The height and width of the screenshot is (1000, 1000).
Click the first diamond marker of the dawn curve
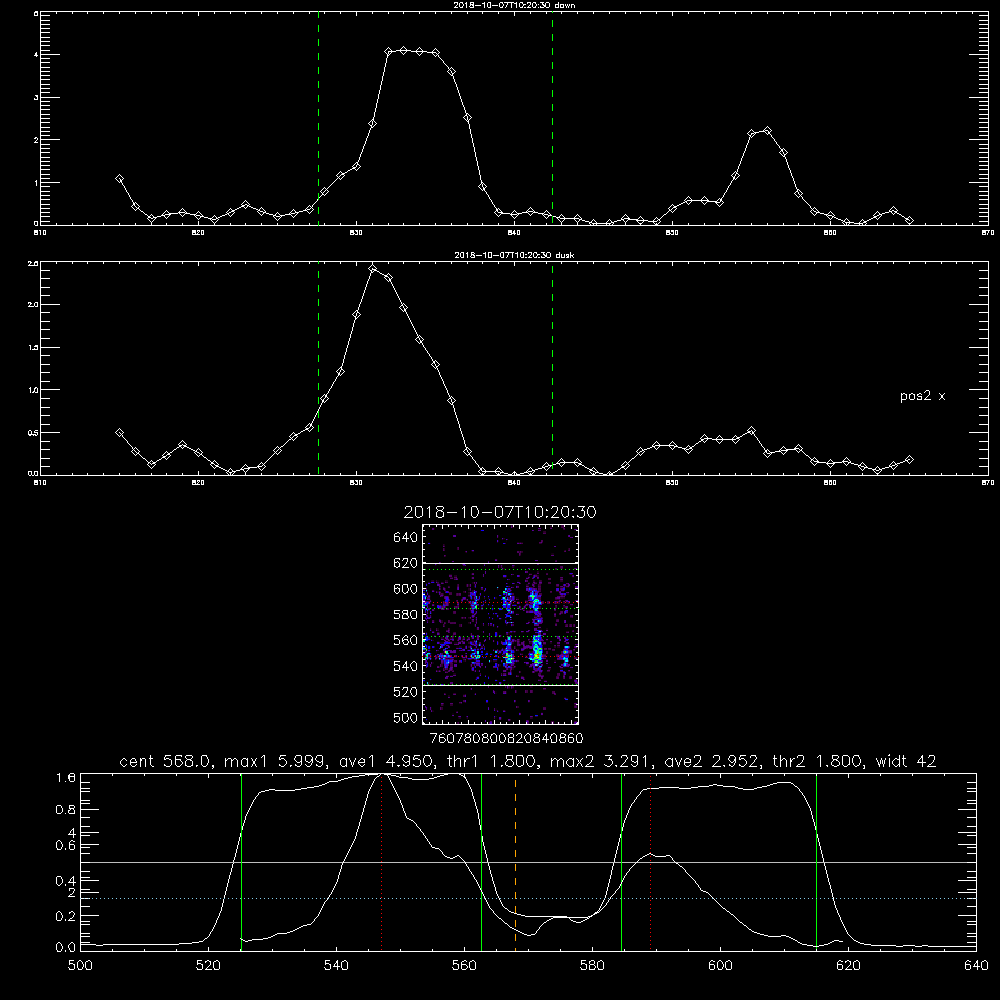click(x=119, y=179)
